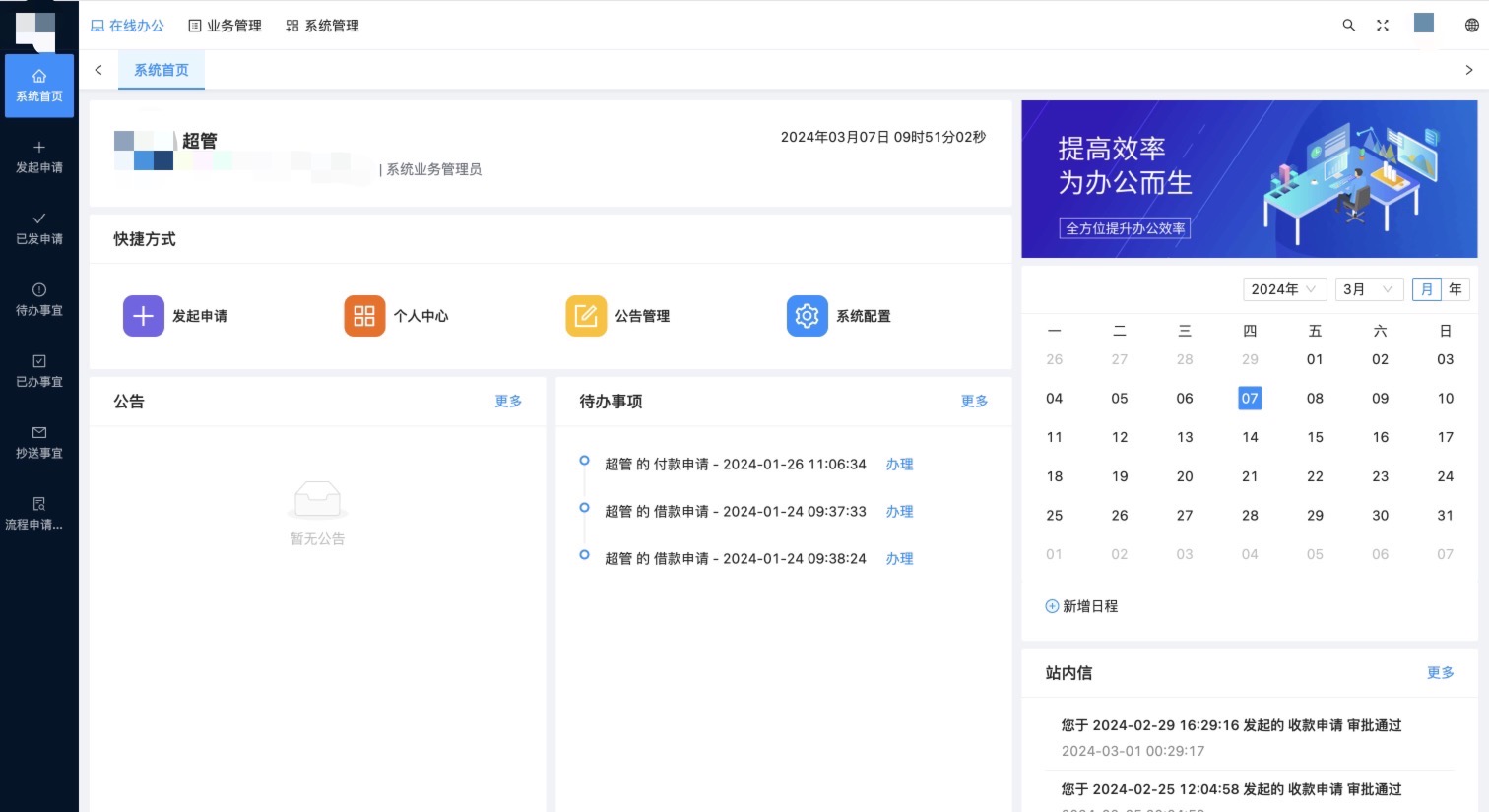Viewport: 1489px width, 812px height.
Task: Open the 系统管理 top menu
Action: point(323,26)
